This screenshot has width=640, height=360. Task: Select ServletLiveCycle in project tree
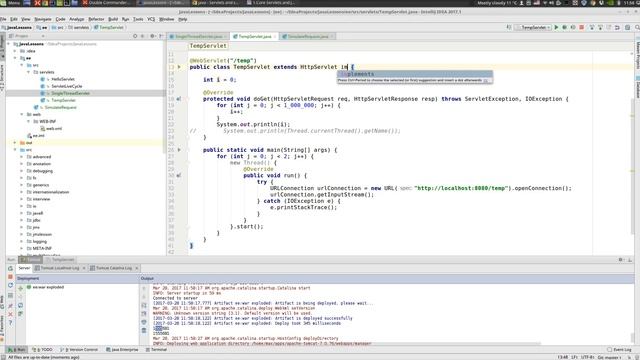coord(67,86)
